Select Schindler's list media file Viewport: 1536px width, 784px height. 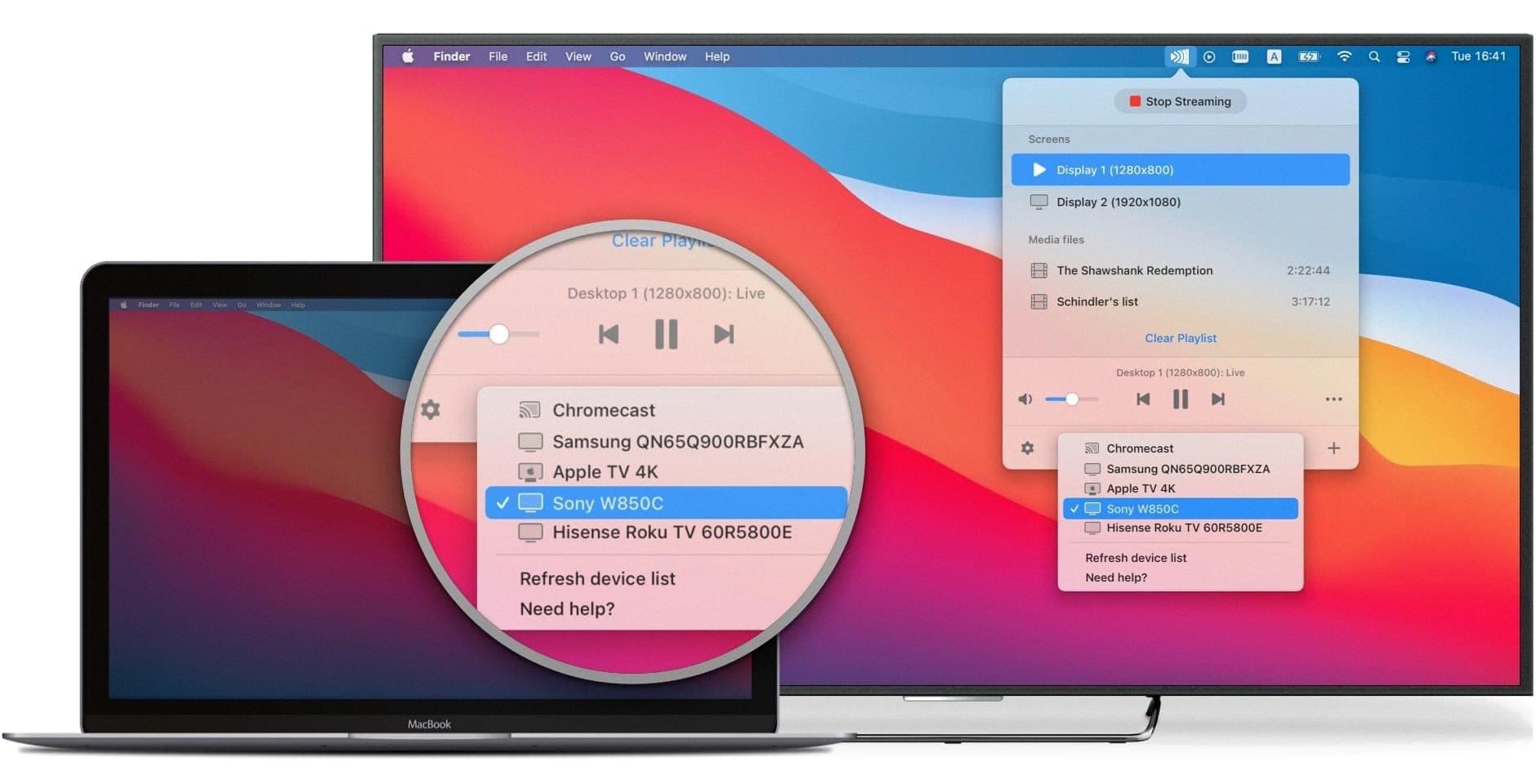point(1181,301)
